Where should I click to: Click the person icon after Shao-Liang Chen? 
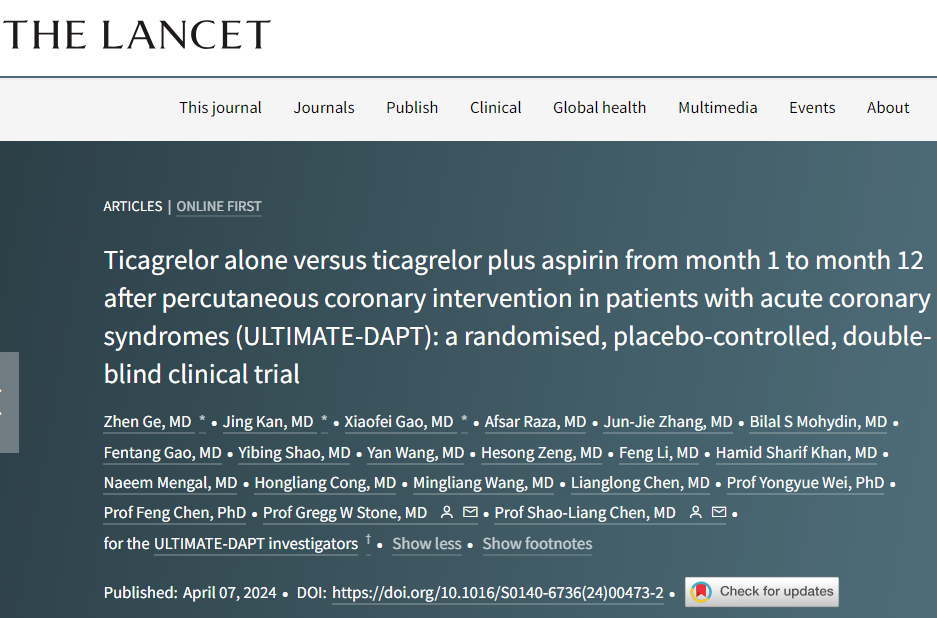[696, 513]
